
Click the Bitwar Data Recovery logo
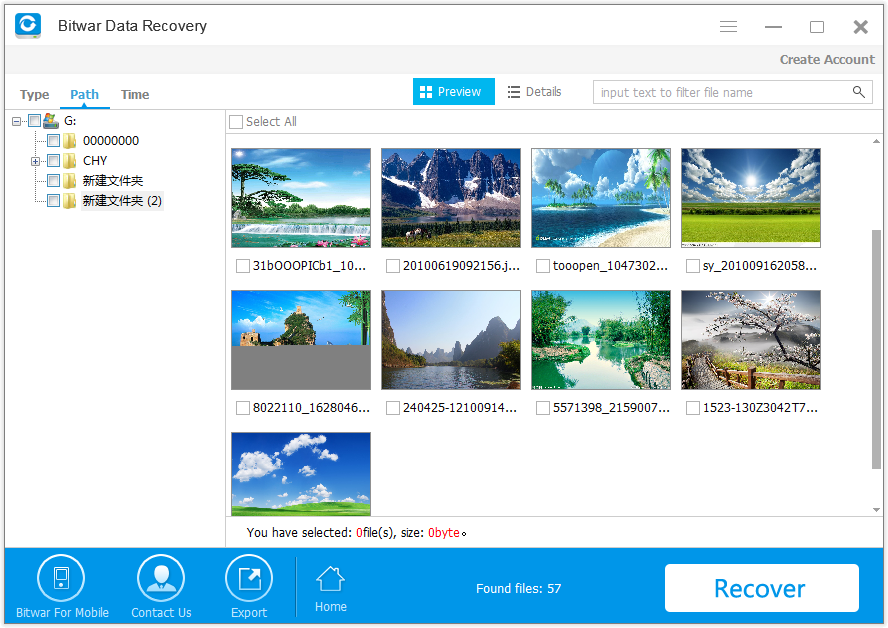[27, 26]
